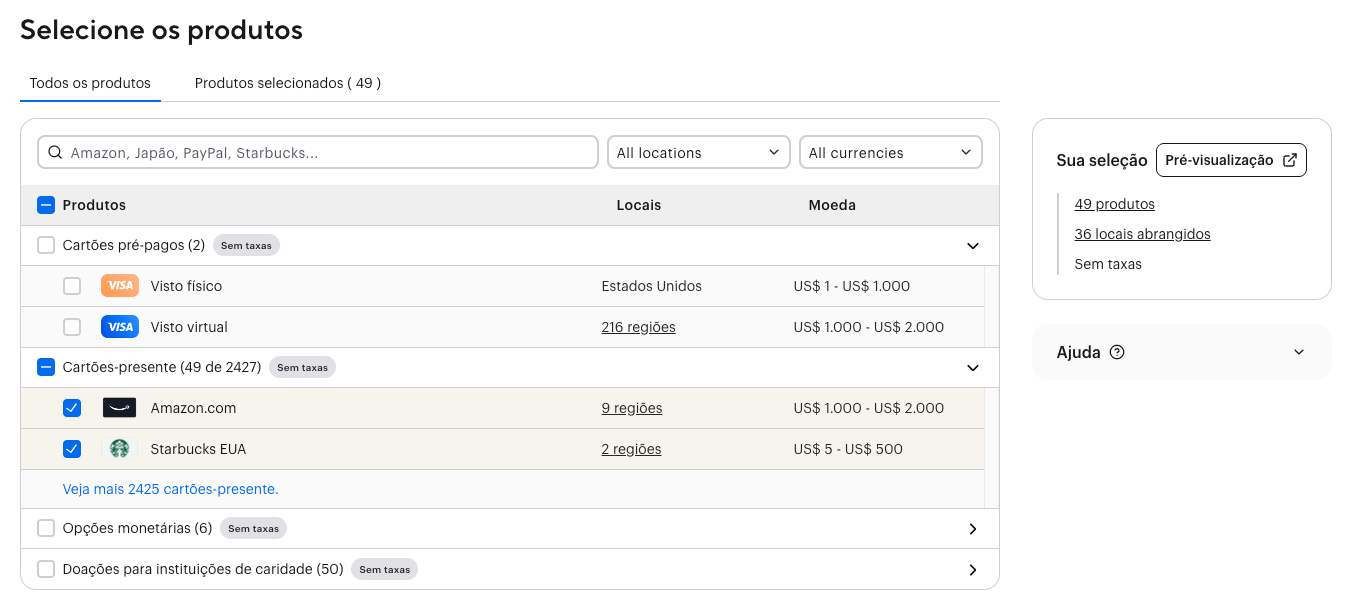
Task: Toggle the select-all Produtos header checkbox
Action: (46, 205)
